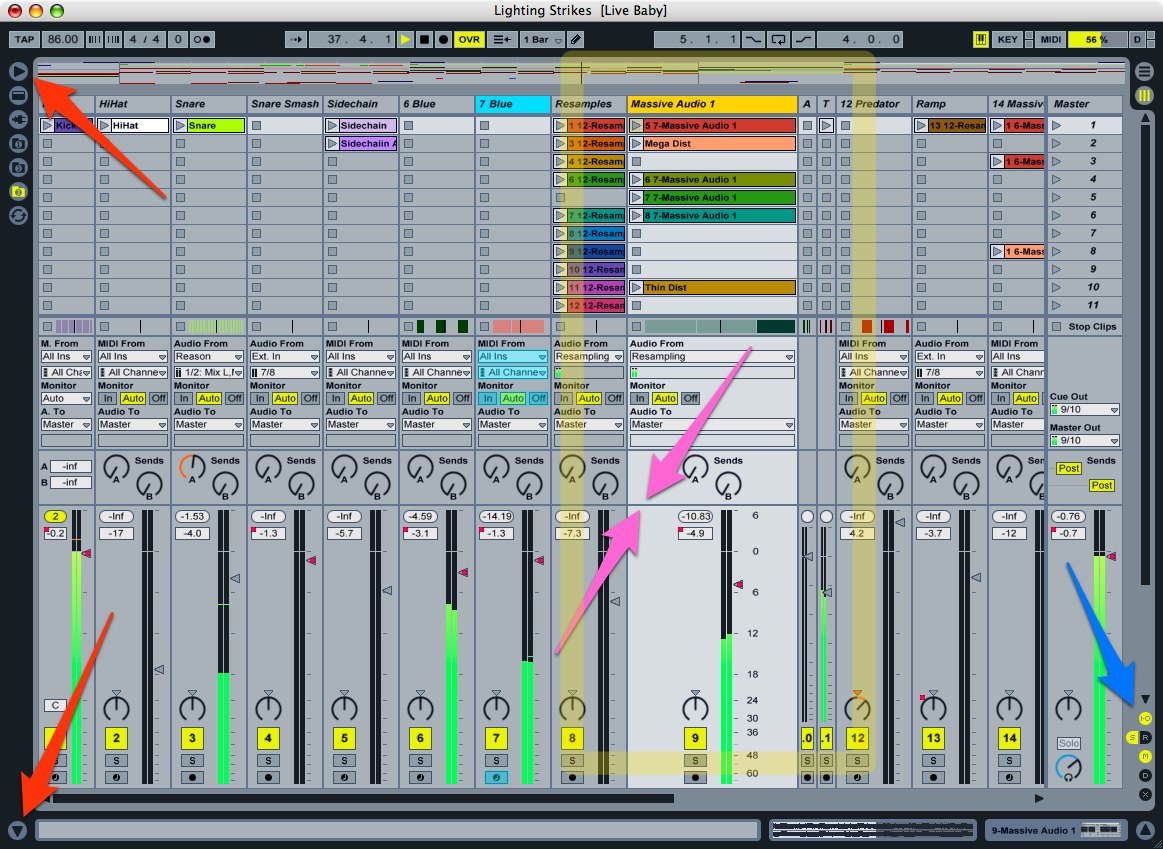
Task: Enter KEY mapping mode
Action: coord(1009,39)
